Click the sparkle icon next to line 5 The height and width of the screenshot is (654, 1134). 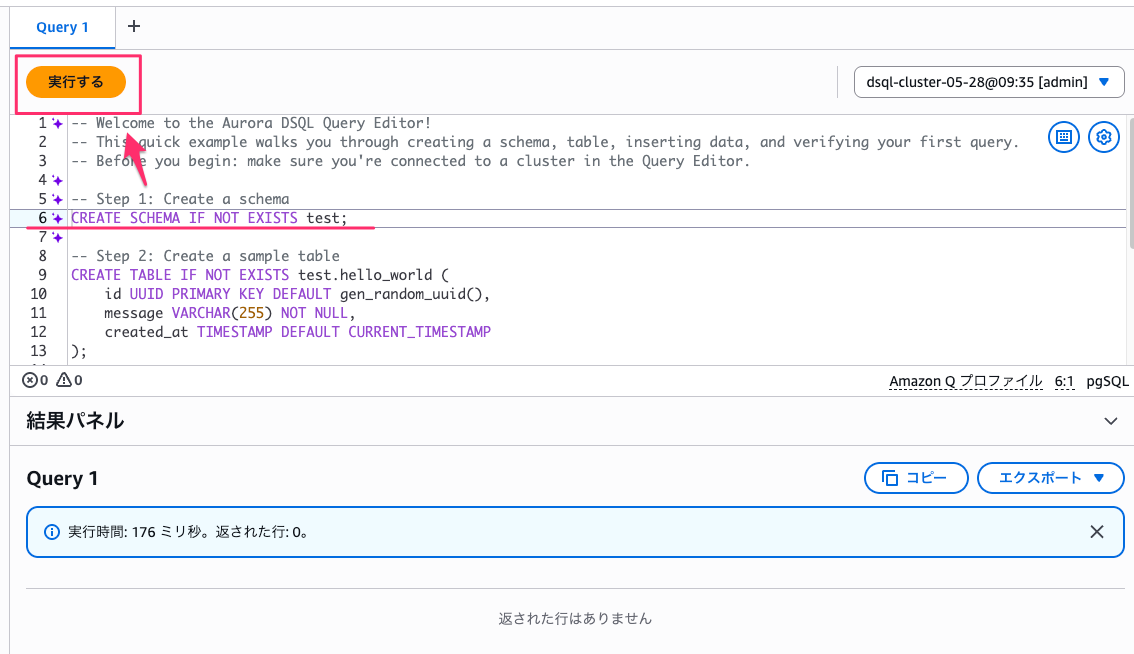[56, 198]
